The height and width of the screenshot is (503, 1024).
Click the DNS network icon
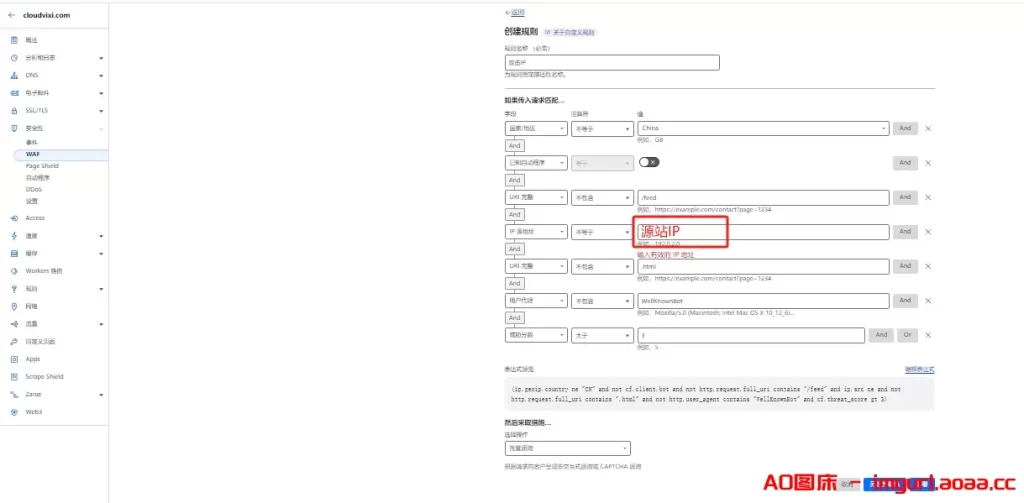14,76
